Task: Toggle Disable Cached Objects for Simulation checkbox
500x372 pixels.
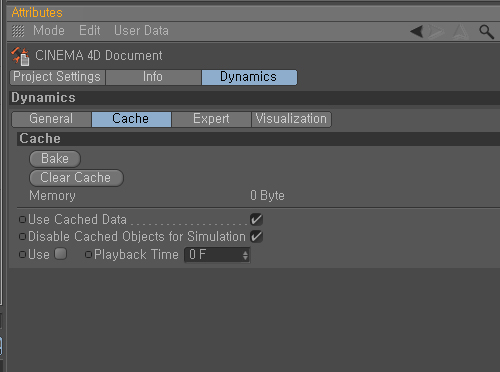Action: pyautogui.click(x=256, y=237)
